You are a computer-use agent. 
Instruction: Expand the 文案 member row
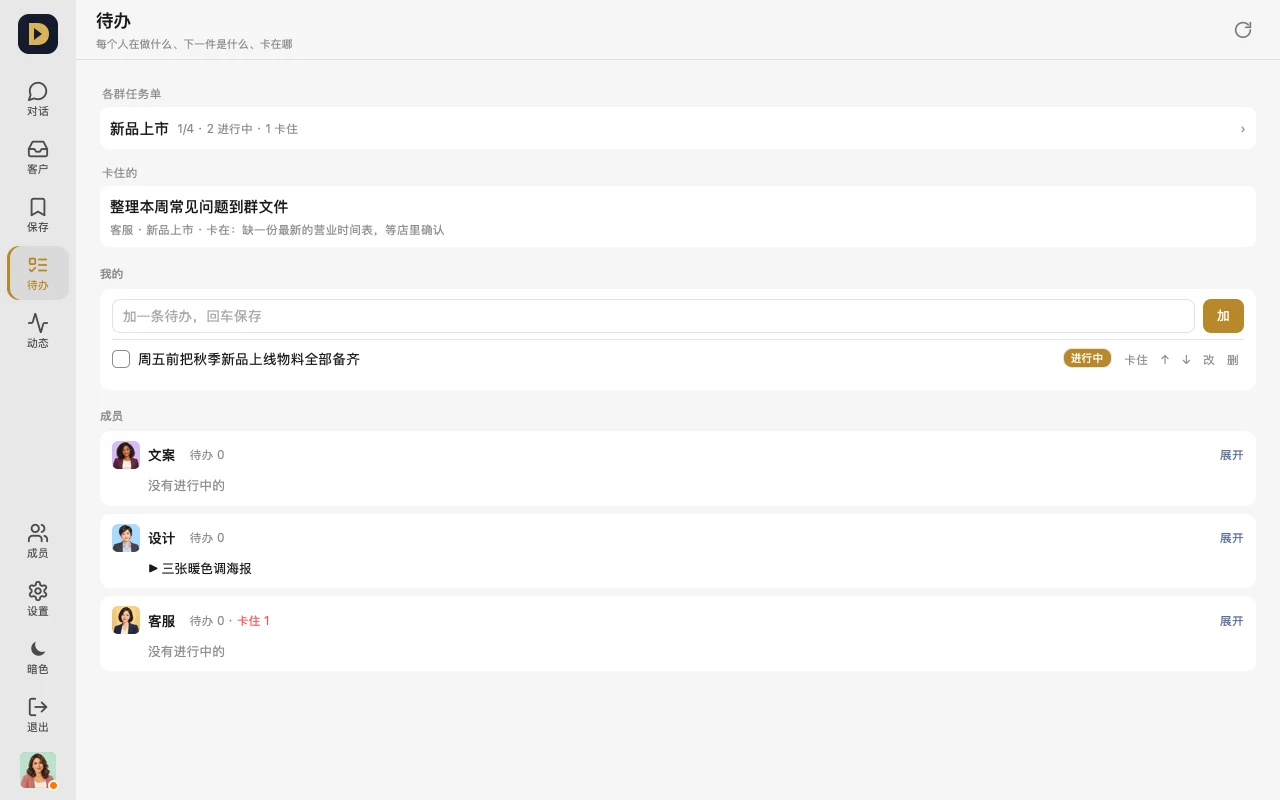pos(1231,455)
